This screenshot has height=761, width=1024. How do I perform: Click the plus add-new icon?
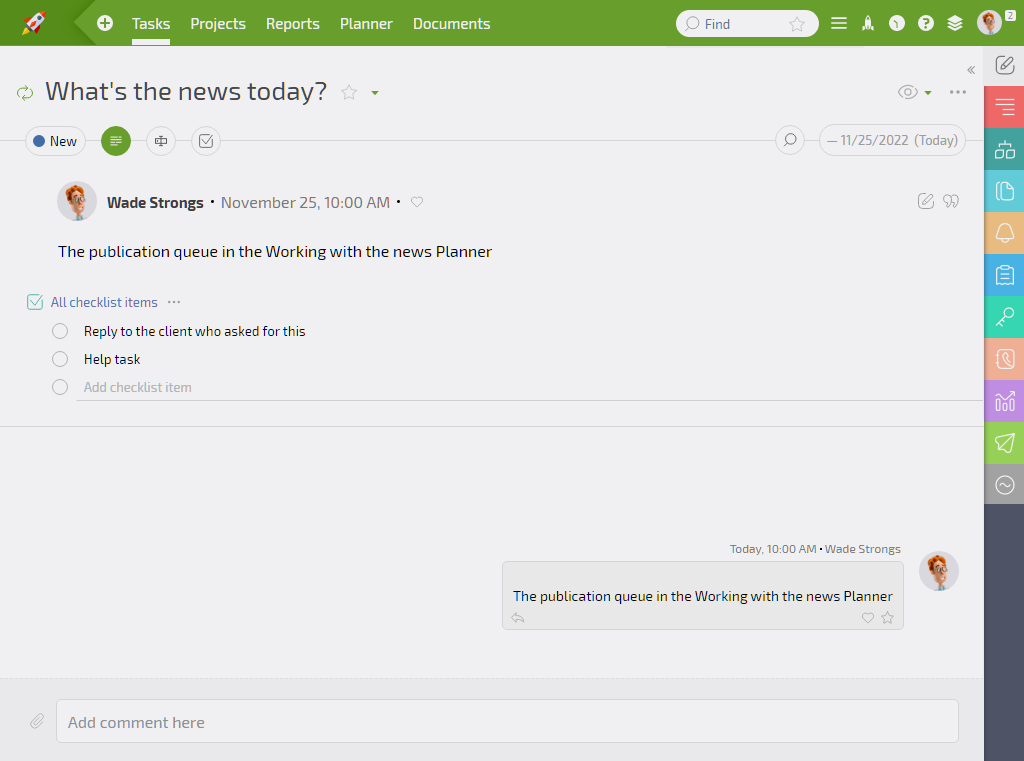pos(104,24)
